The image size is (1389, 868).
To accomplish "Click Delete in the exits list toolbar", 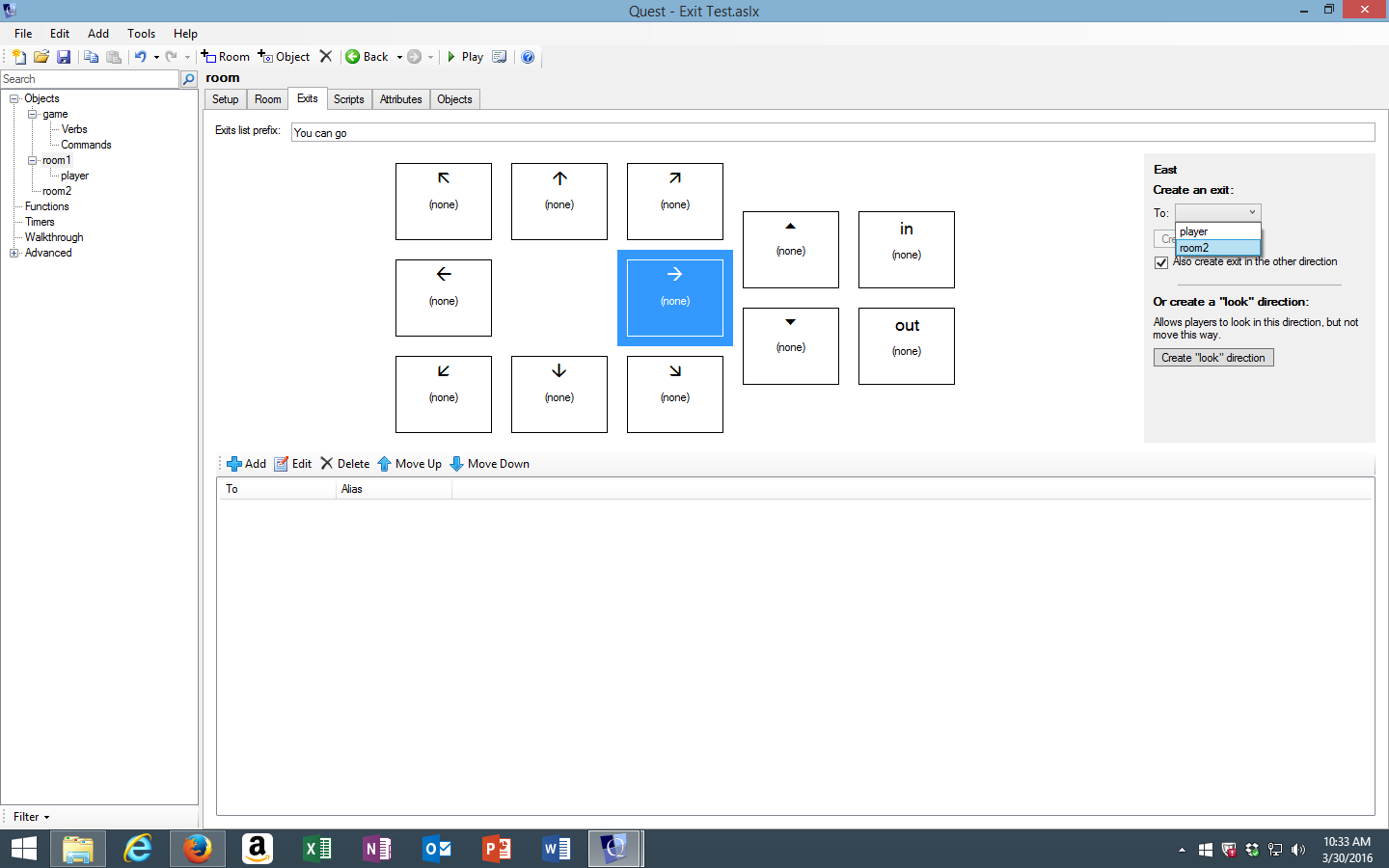I will tap(344, 464).
